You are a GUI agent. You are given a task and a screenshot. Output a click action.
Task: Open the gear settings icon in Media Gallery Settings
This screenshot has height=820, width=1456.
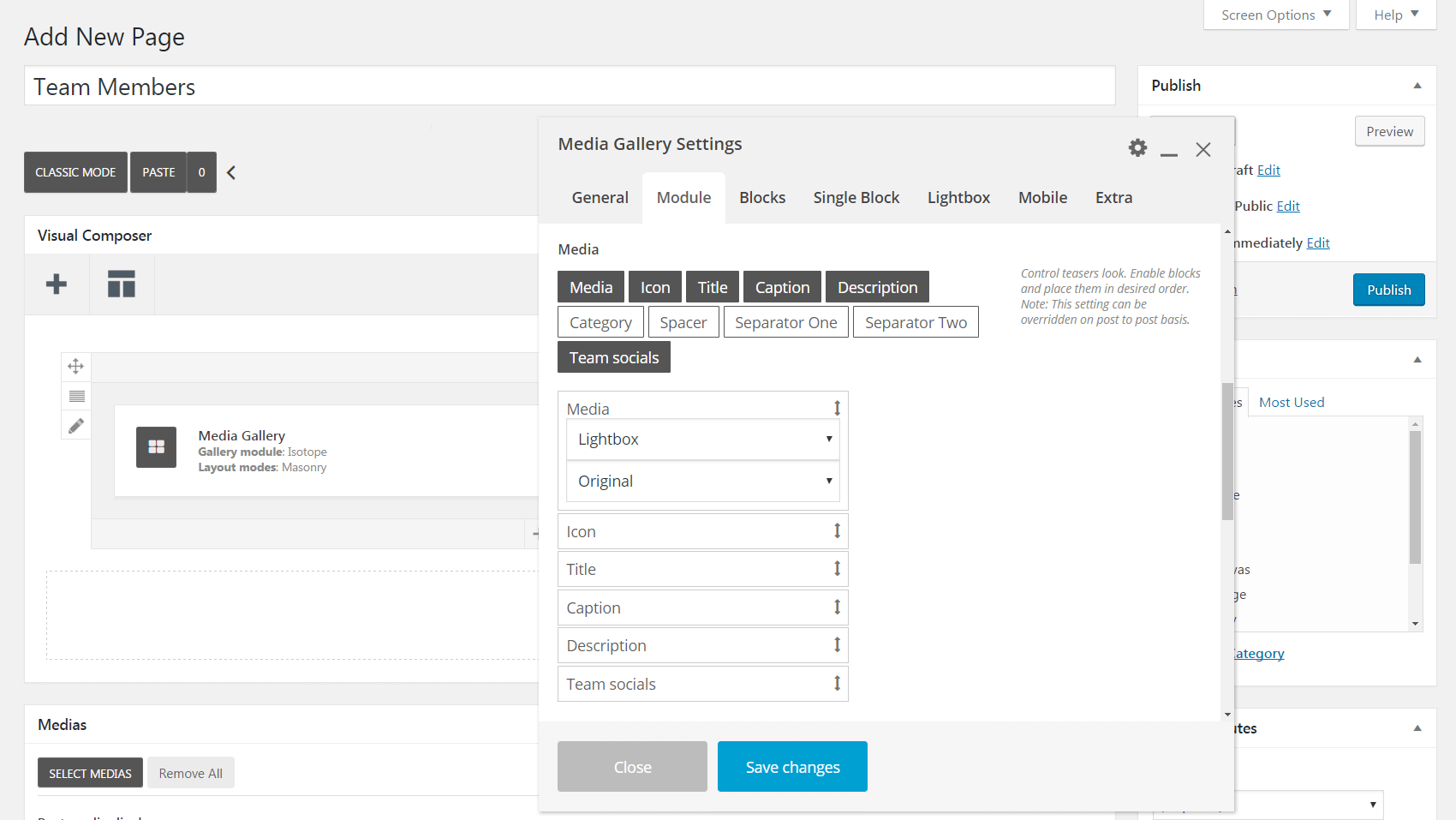(x=1137, y=147)
